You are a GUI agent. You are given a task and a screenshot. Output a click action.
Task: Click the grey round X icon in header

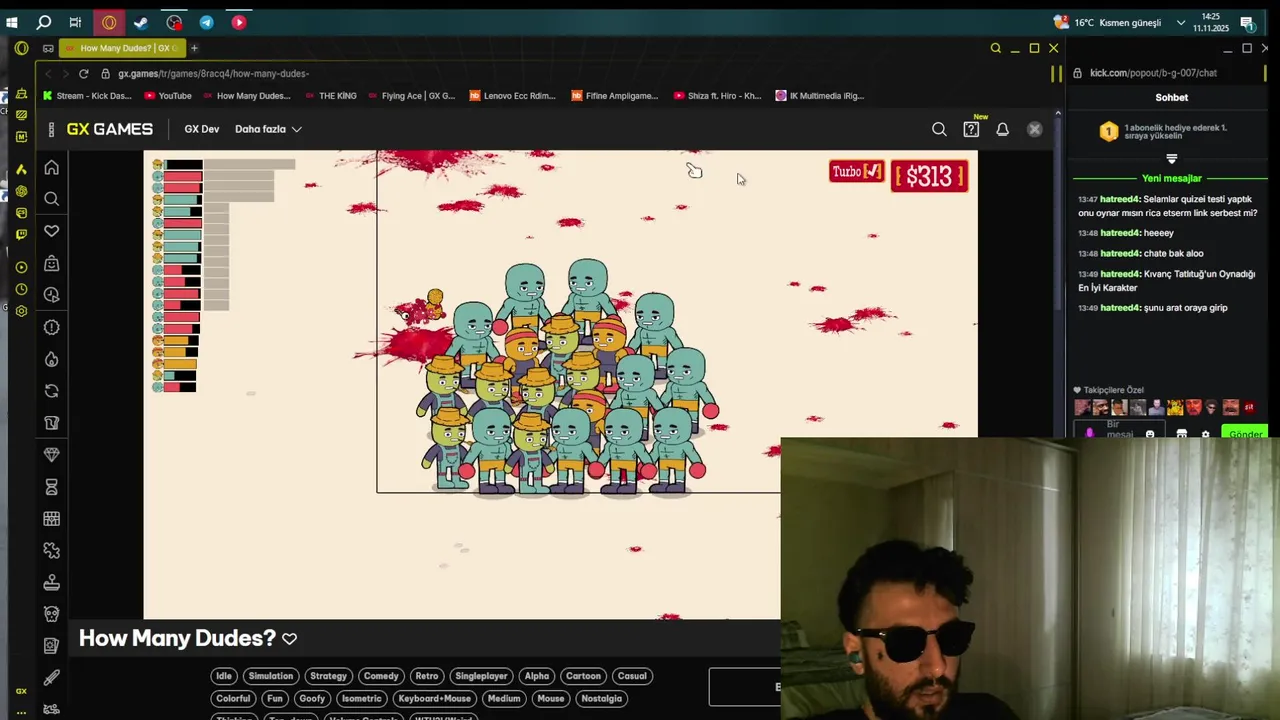[x=1035, y=129]
